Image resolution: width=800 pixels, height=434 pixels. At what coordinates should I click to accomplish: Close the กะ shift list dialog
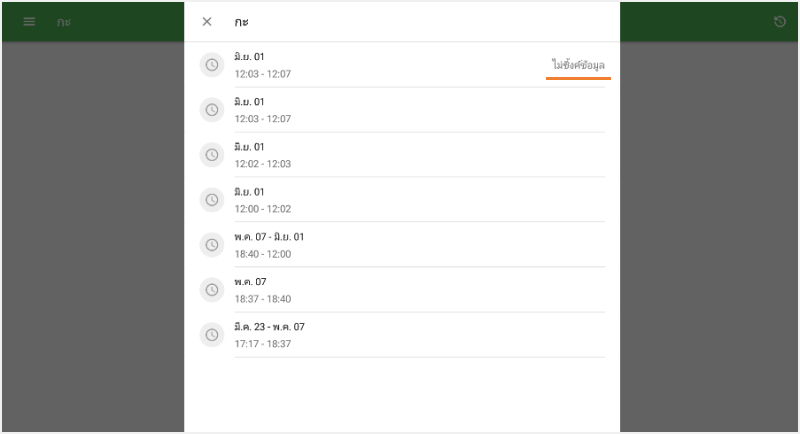(207, 21)
